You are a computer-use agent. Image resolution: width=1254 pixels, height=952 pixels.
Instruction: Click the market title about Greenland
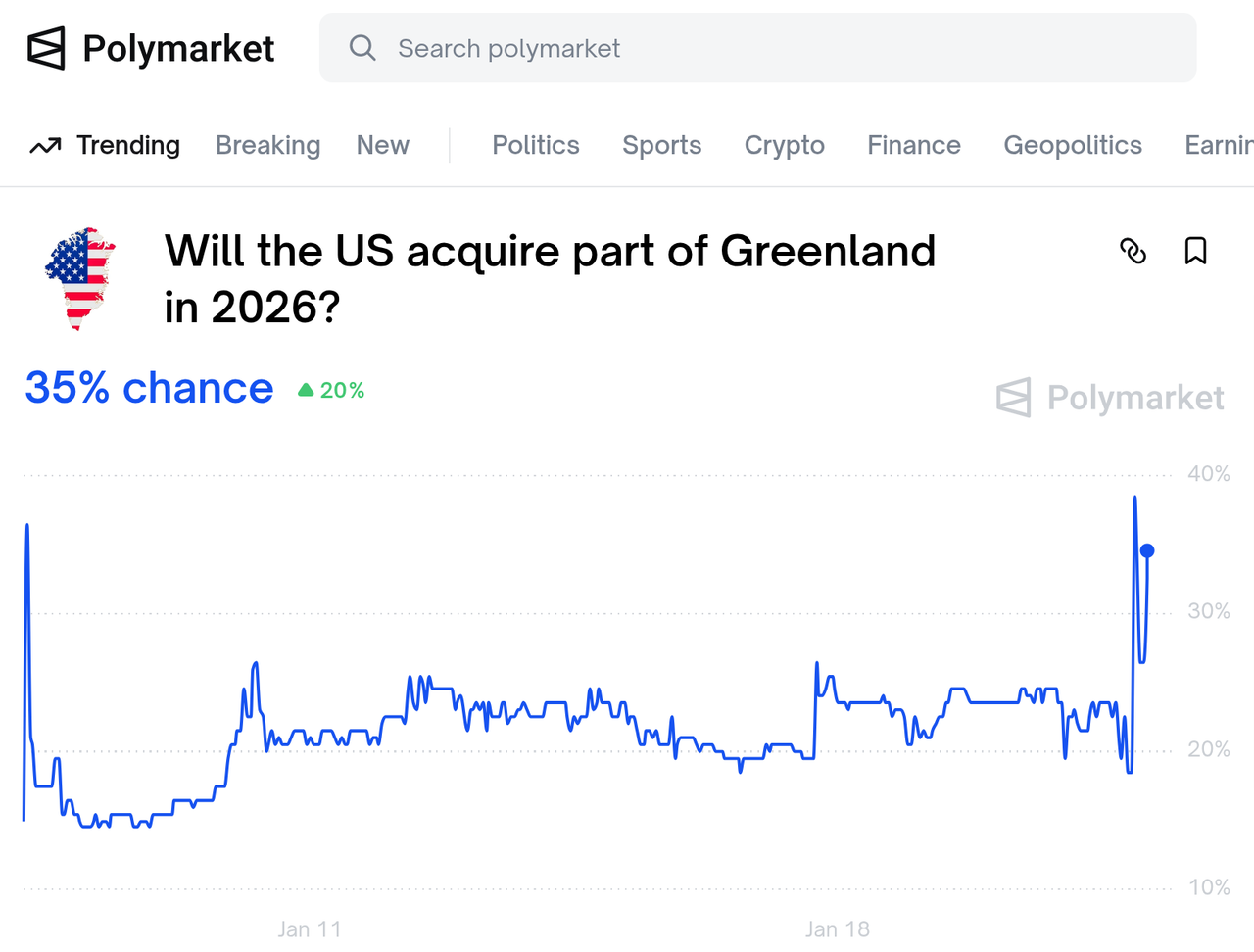pos(550,279)
